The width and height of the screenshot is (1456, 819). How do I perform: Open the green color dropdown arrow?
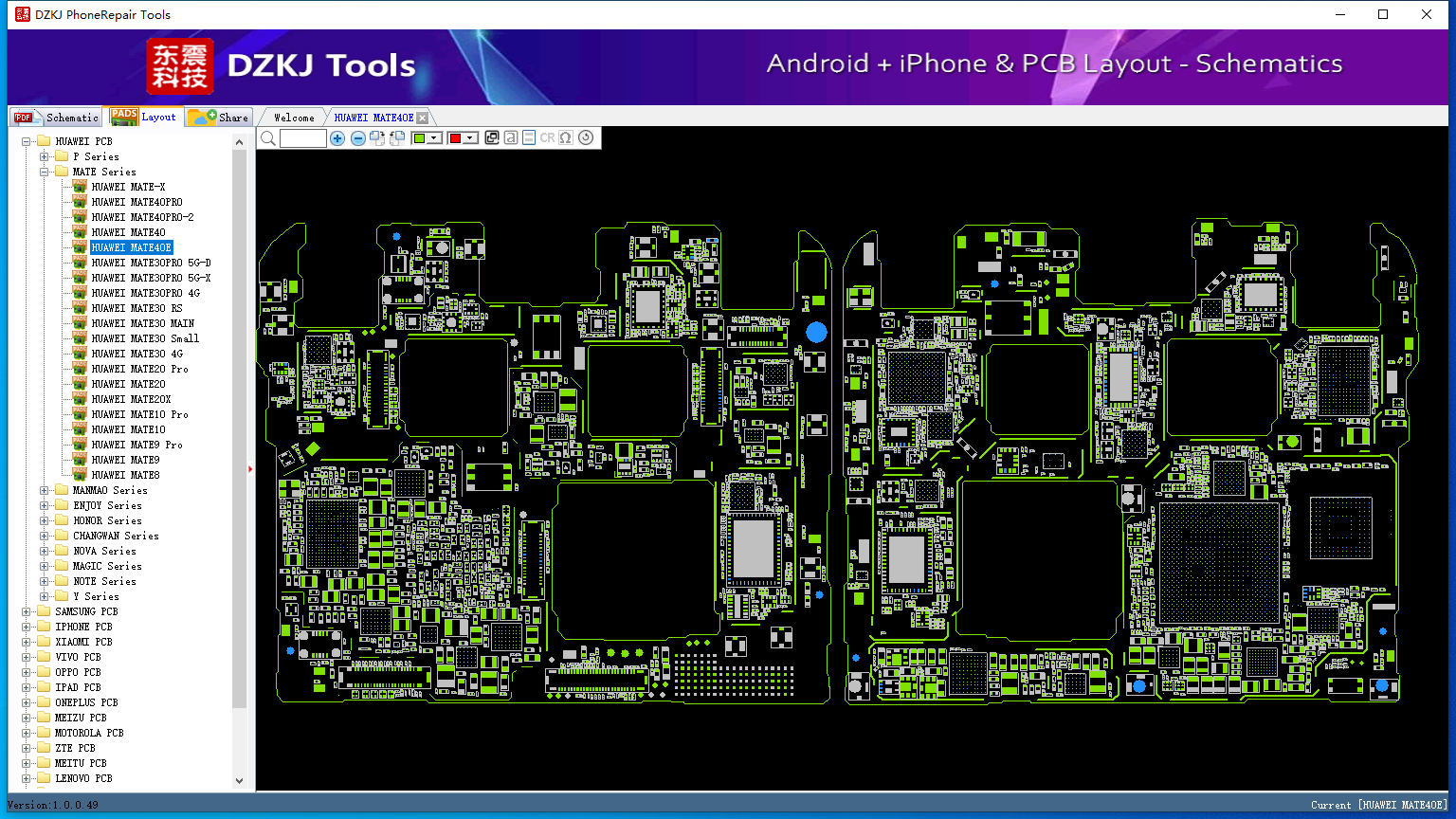click(x=434, y=138)
